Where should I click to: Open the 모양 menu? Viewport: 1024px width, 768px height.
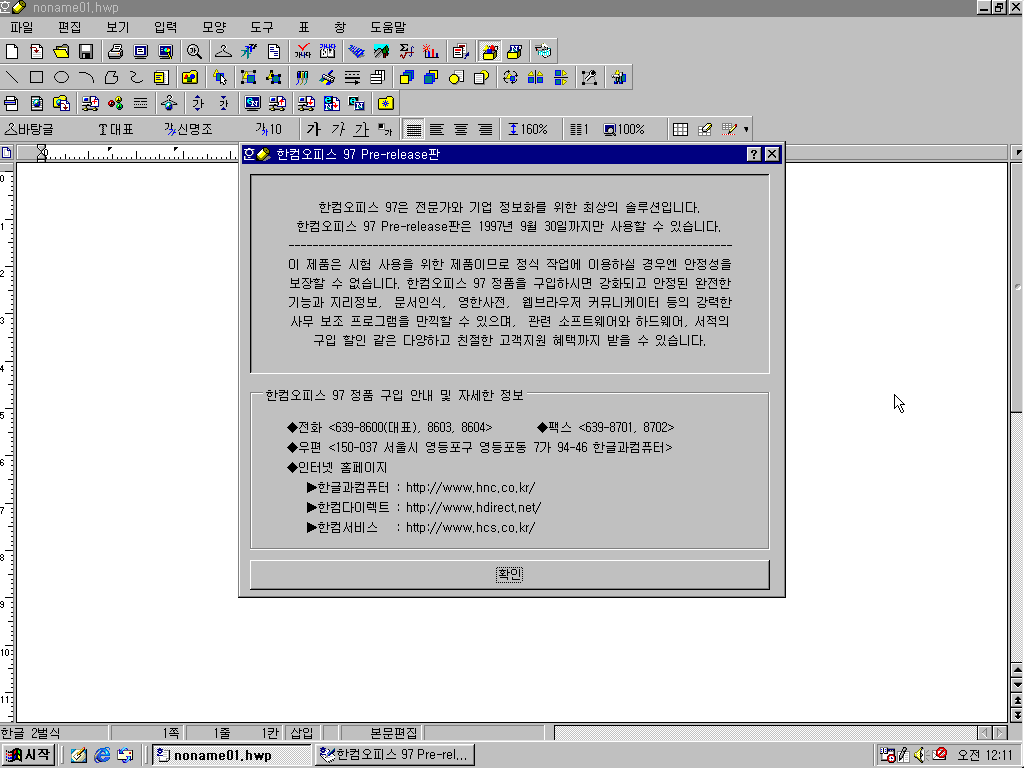pyautogui.click(x=214, y=27)
